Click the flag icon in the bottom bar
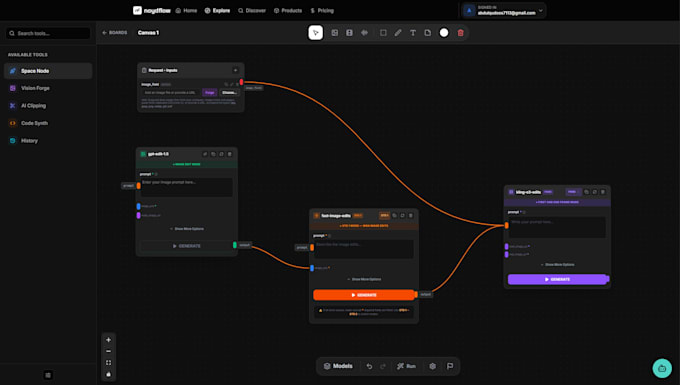The height and width of the screenshot is (385, 680). [x=450, y=366]
